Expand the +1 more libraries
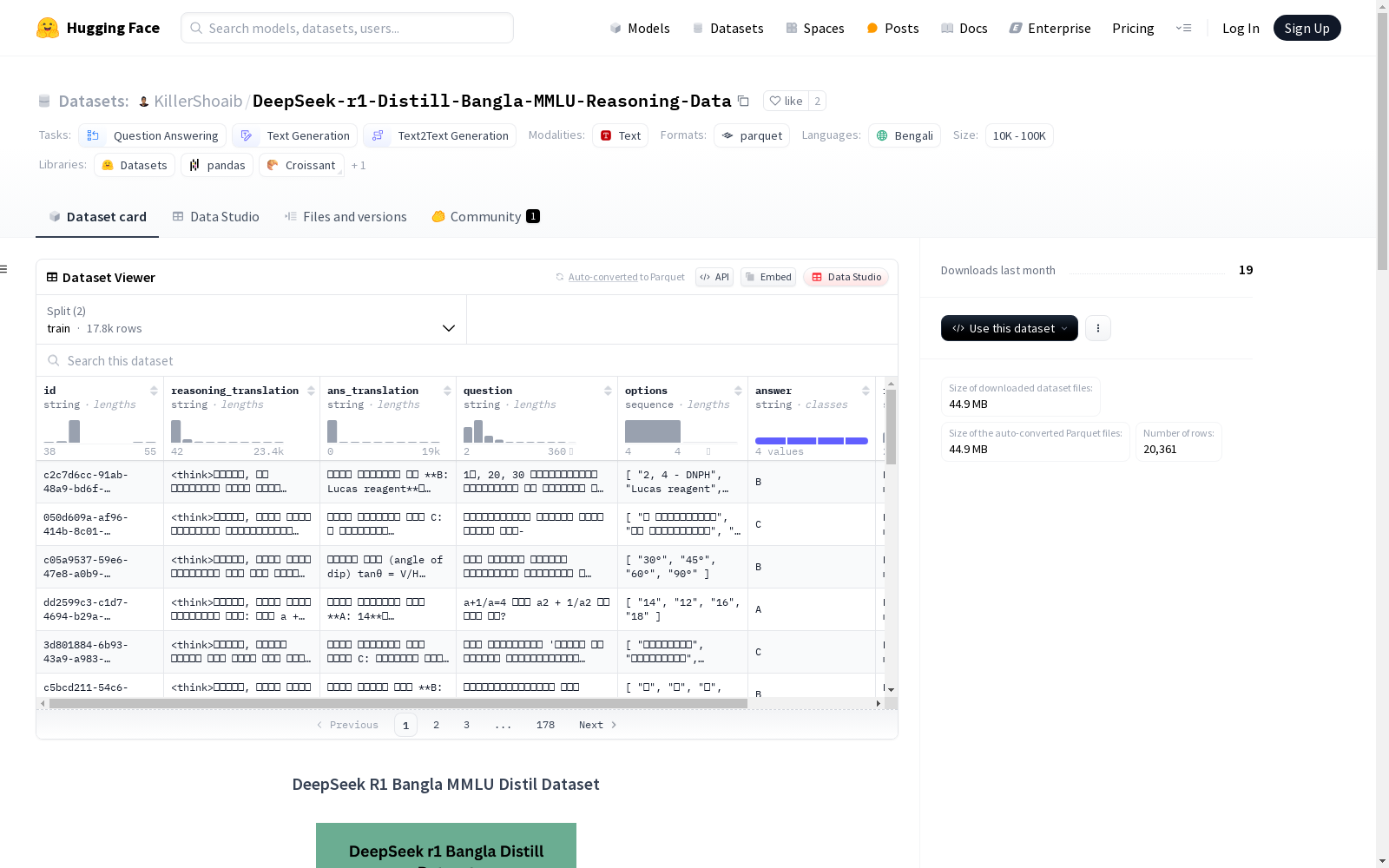 pos(359,165)
